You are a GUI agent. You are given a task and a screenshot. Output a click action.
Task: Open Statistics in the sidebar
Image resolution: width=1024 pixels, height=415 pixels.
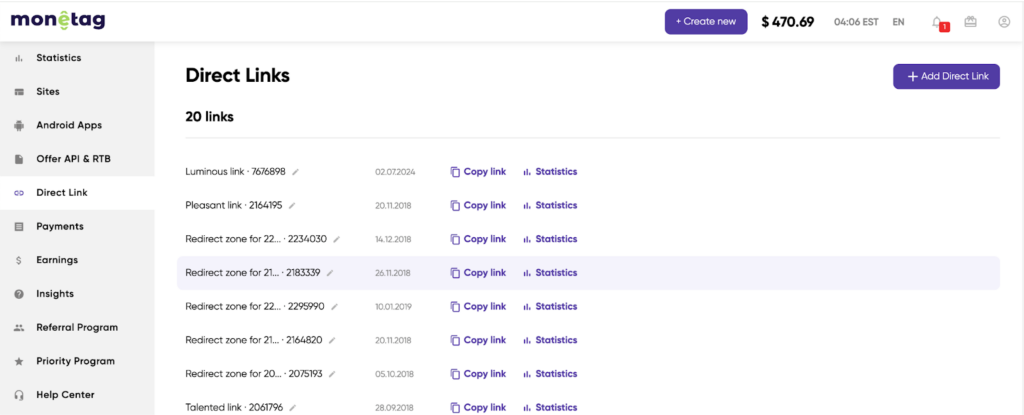coord(58,58)
